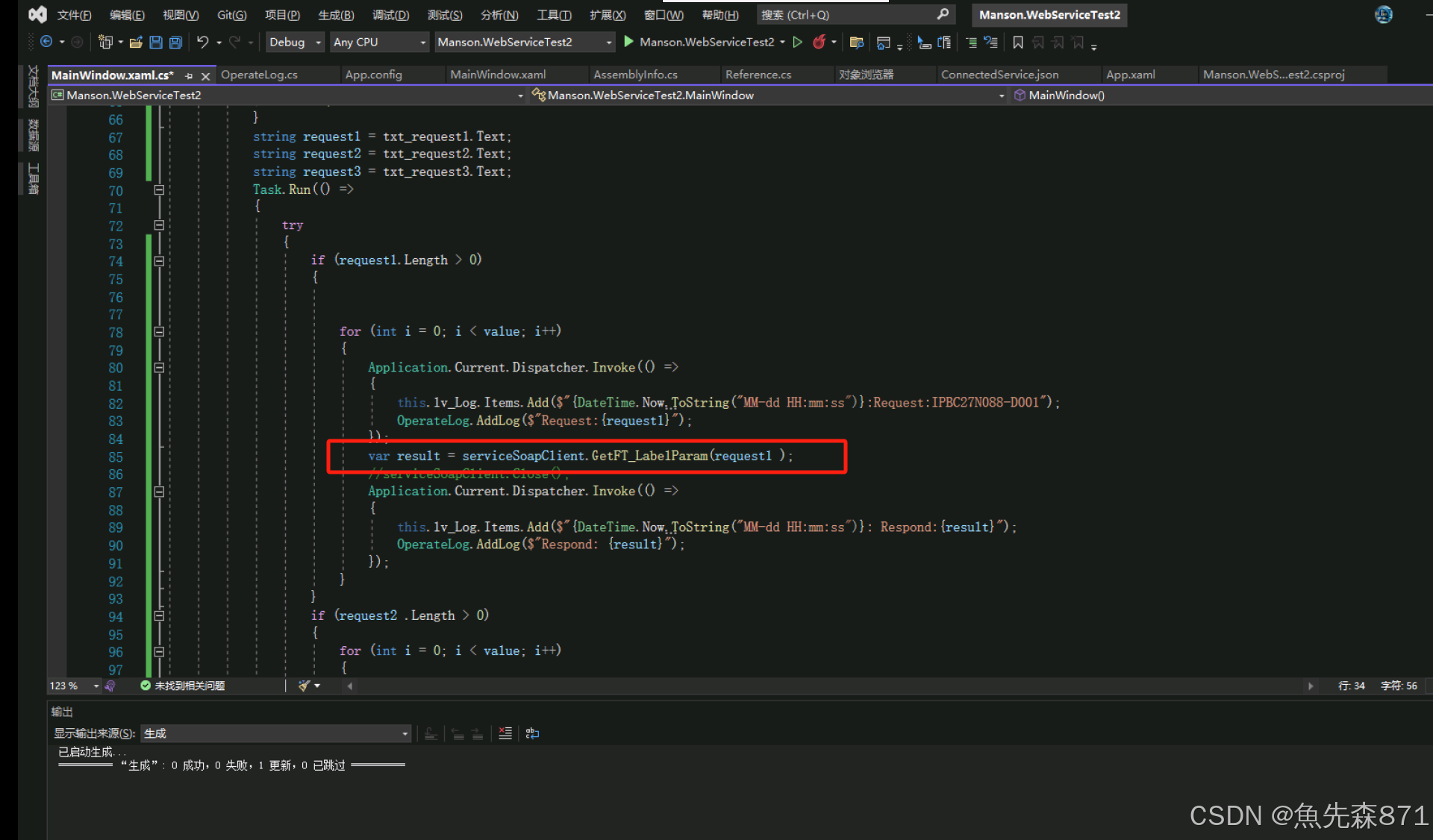1433x840 pixels.
Task: Click the horizontal scrollbar right arrow
Action: coord(1311,686)
